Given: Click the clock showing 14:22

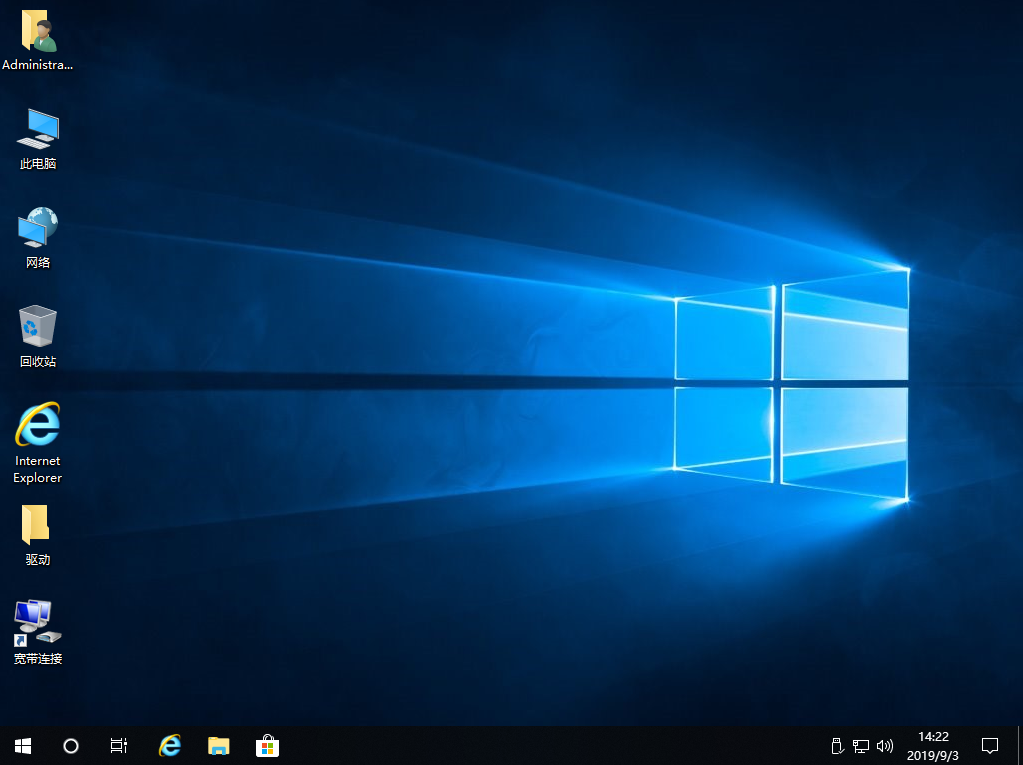Looking at the screenshot, I should (932, 737).
